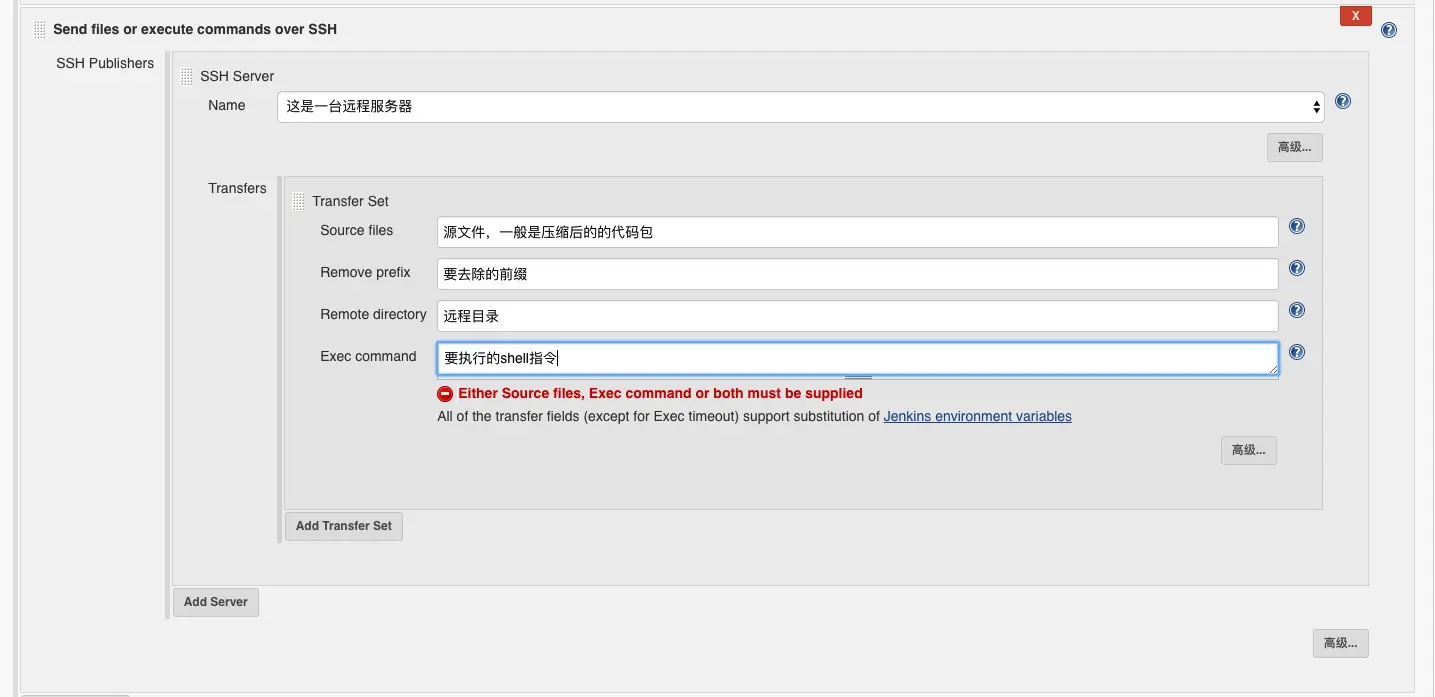Click the red error icon under Exec command
Image resolution: width=1435 pixels, height=697 pixels.
tap(445, 394)
